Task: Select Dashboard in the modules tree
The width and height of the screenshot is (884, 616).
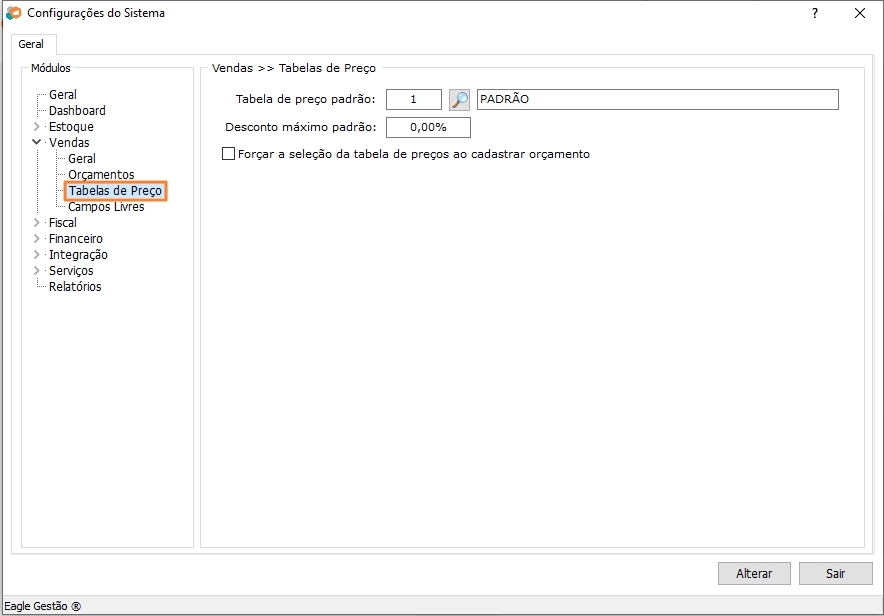Action: click(77, 111)
